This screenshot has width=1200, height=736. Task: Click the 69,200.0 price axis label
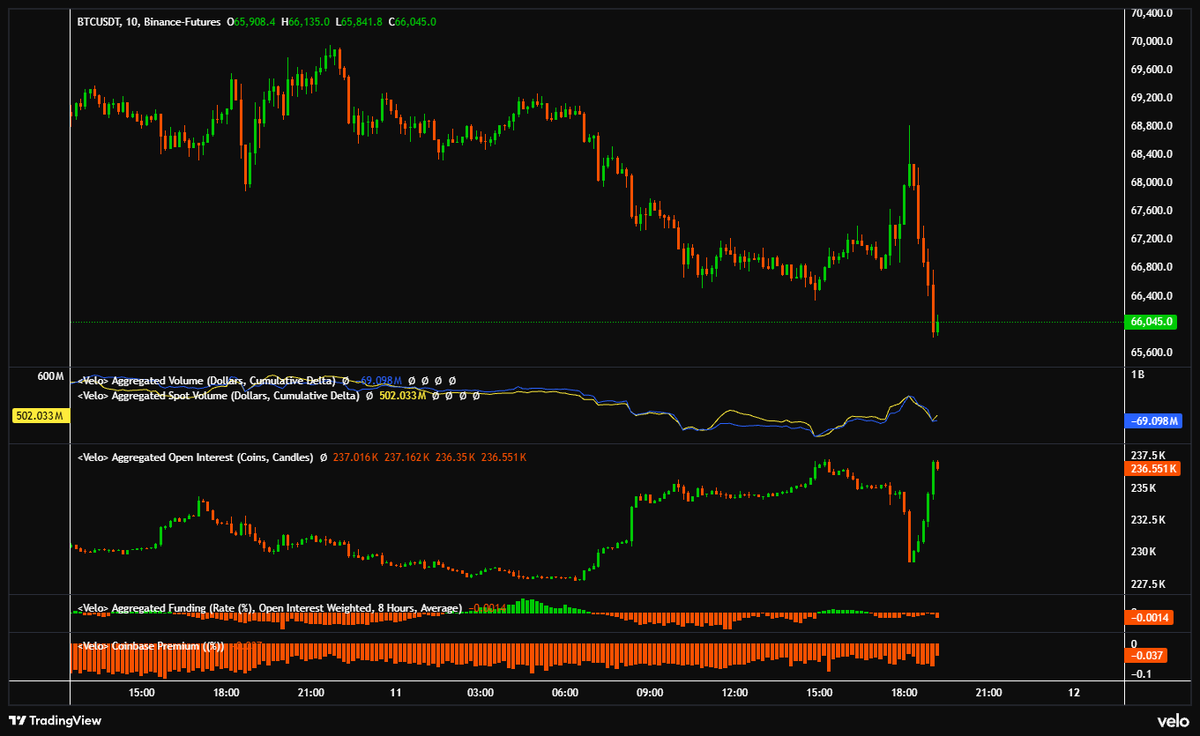[x=1150, y=98]
